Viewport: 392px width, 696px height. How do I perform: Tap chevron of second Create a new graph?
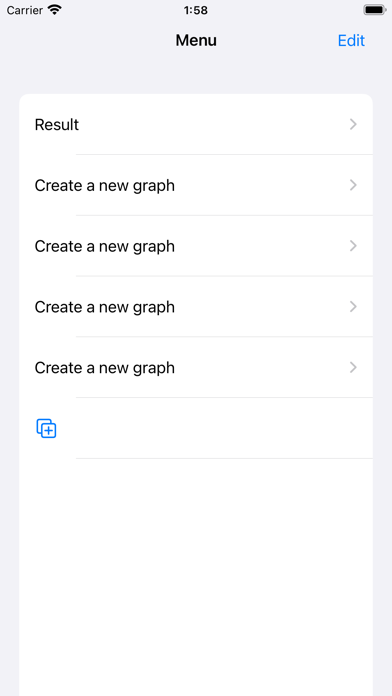click(x=353, y=246)
